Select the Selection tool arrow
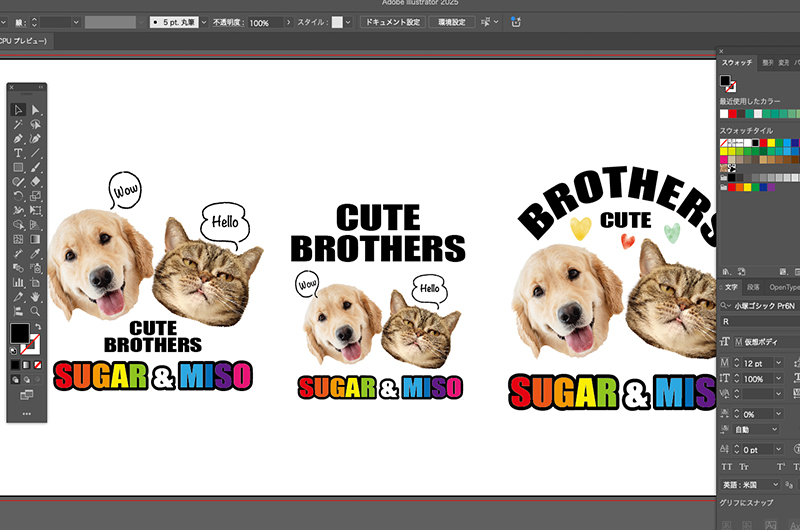The width and height of the screenshot is (800, 530). pyautogui.click(x=18, y=110)
